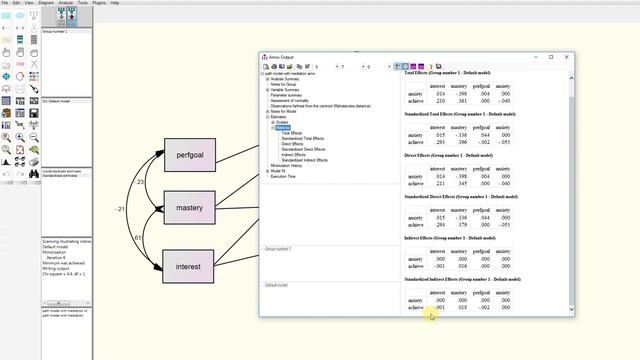Viewport: 640px width, 360px height.
Task: Open List variables in data set tool
Action: tap(34, 40)
